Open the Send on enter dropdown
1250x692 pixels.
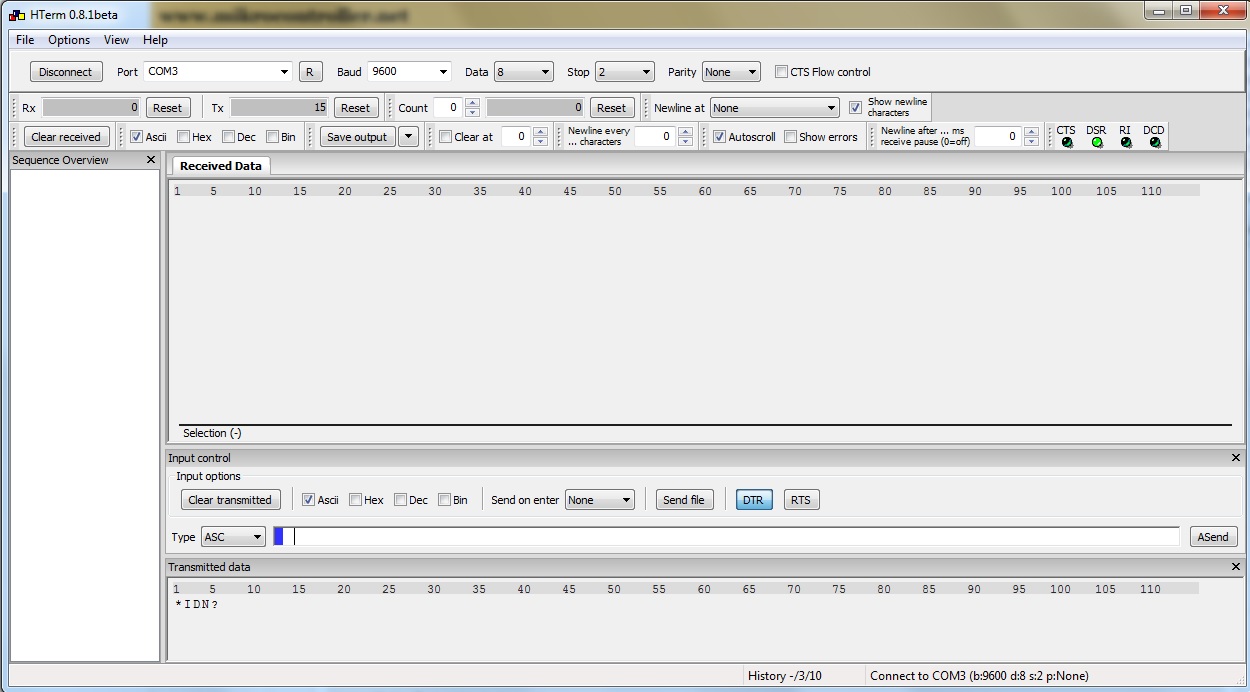click(600, 500)
